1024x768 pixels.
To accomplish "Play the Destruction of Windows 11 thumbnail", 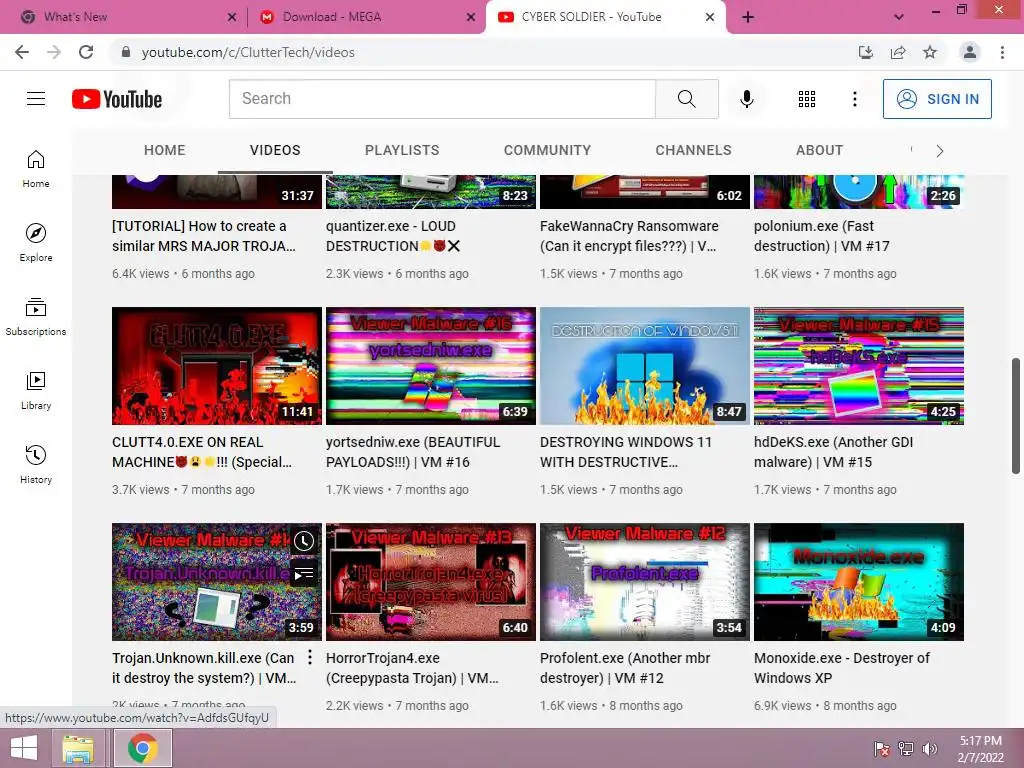I will [645, 366].
